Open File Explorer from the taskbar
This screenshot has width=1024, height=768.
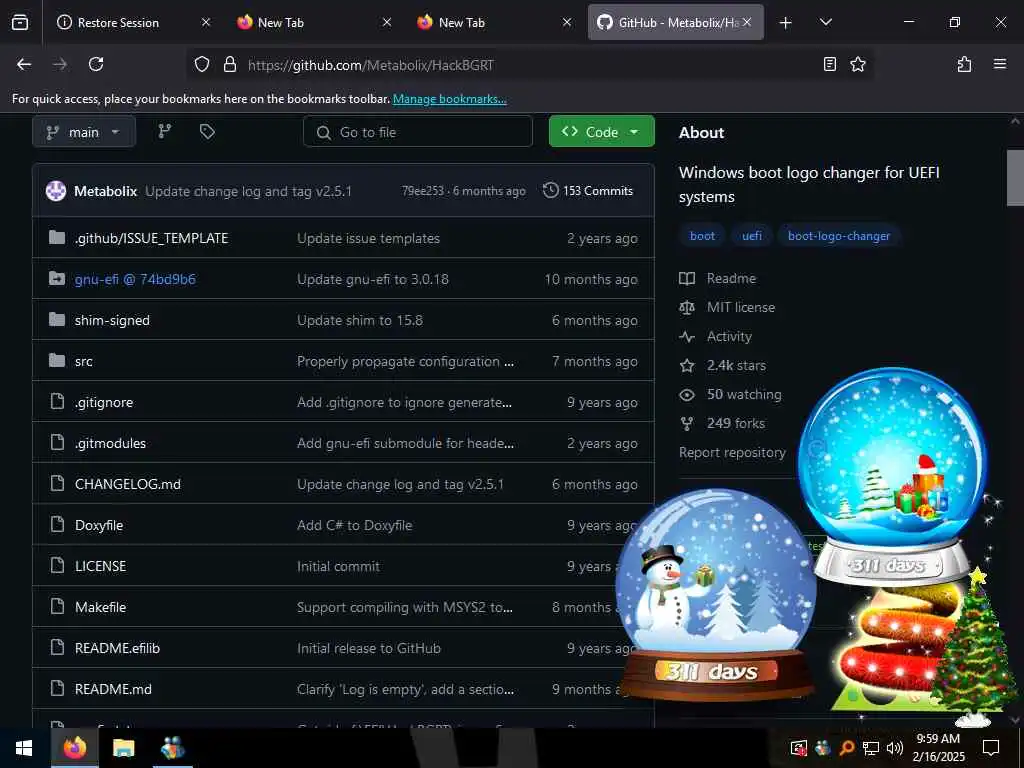click(x=123, y=748)
